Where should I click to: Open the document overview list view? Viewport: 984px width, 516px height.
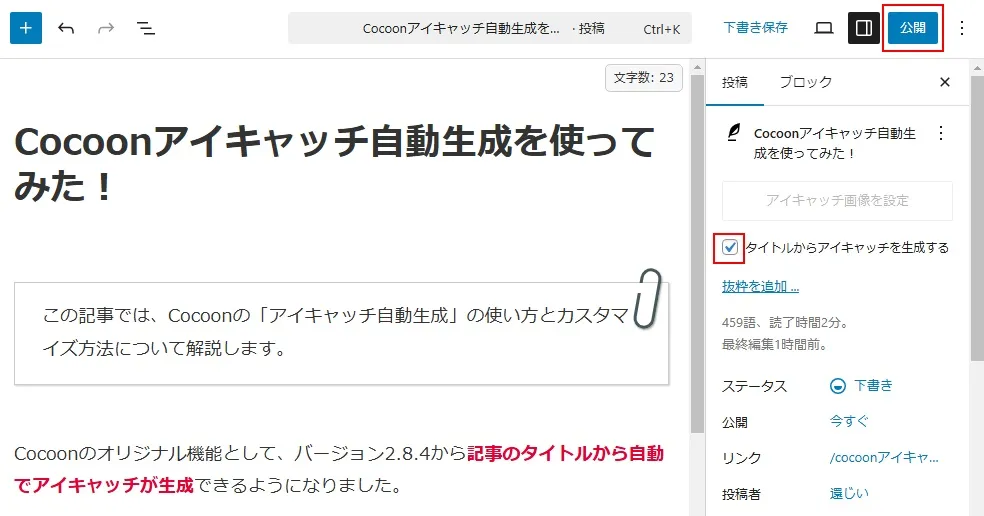[146, 28]
